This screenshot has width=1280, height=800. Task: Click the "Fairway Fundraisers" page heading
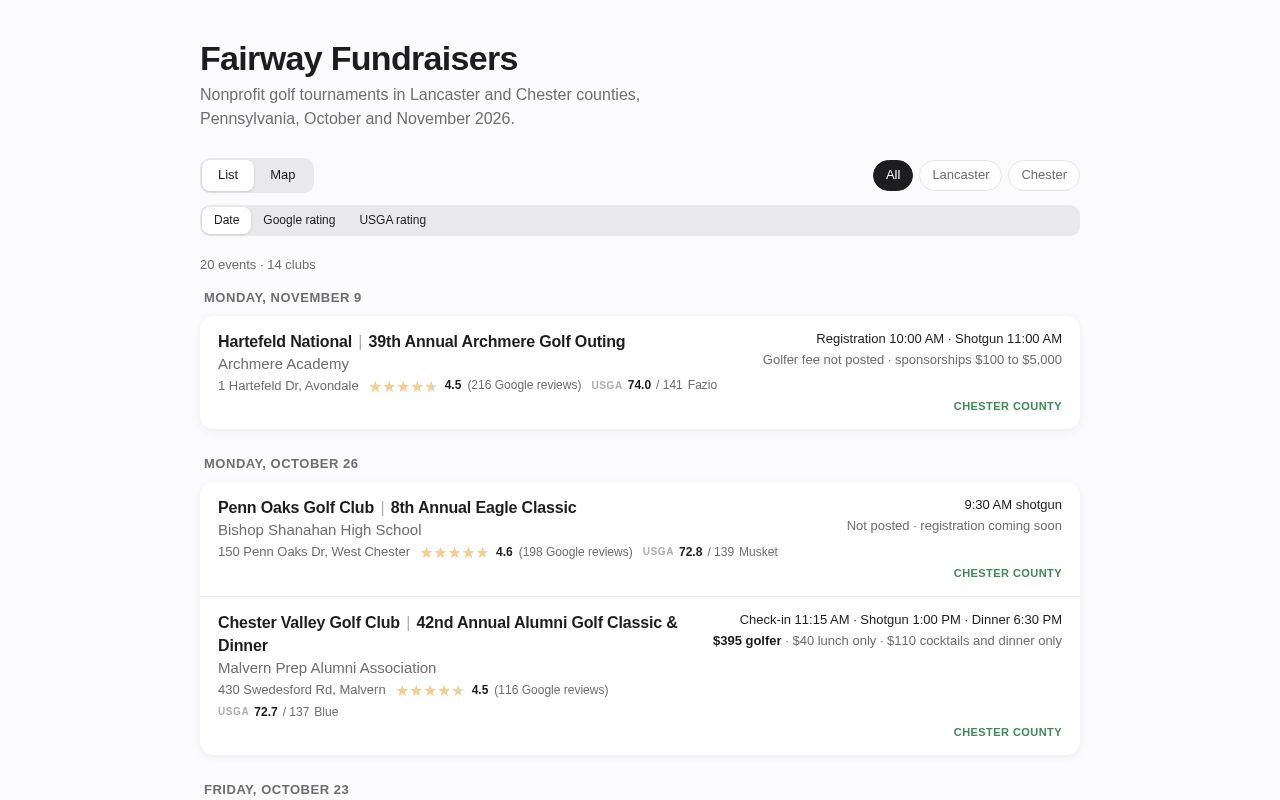pyautogui.click(x=359, y=59)
